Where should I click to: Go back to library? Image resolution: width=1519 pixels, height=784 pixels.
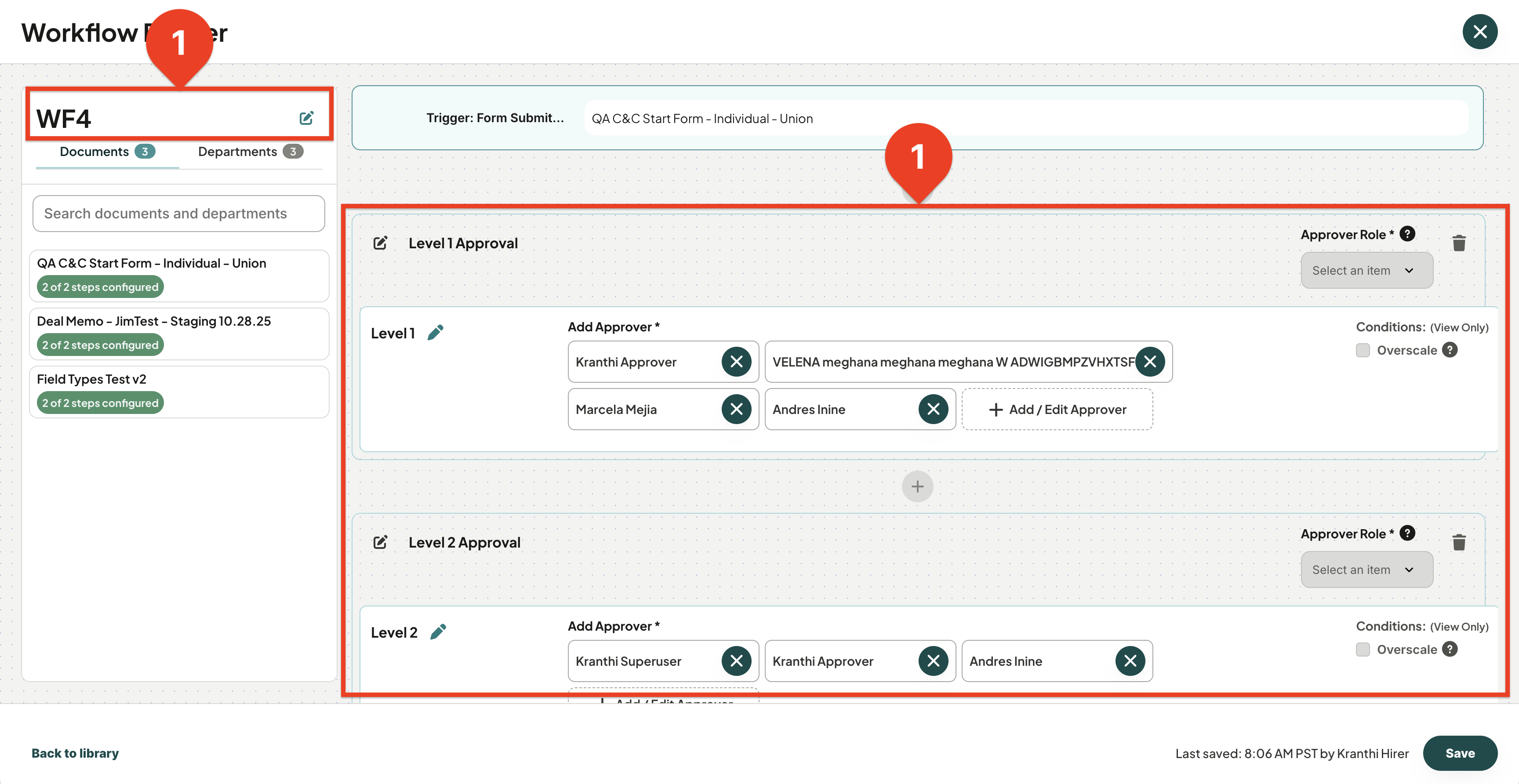coord(75,753)
